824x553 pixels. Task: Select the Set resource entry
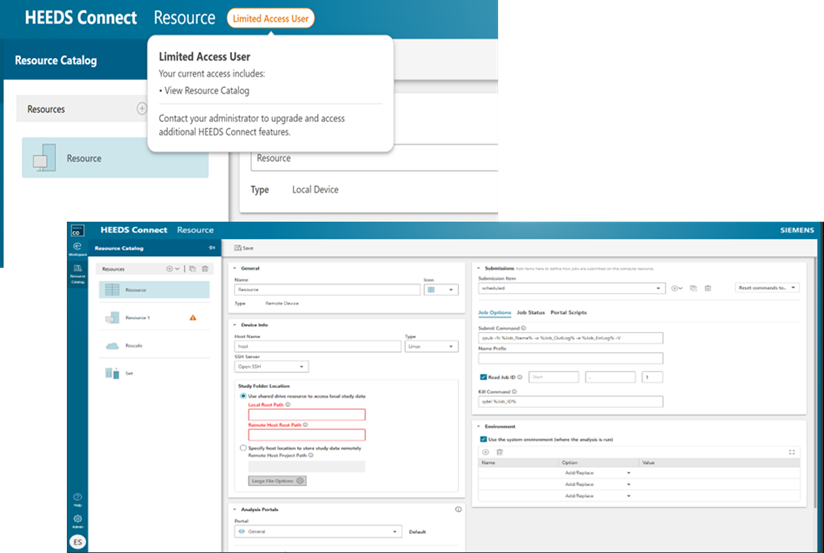pyautogui.click(x=154, y=373)
